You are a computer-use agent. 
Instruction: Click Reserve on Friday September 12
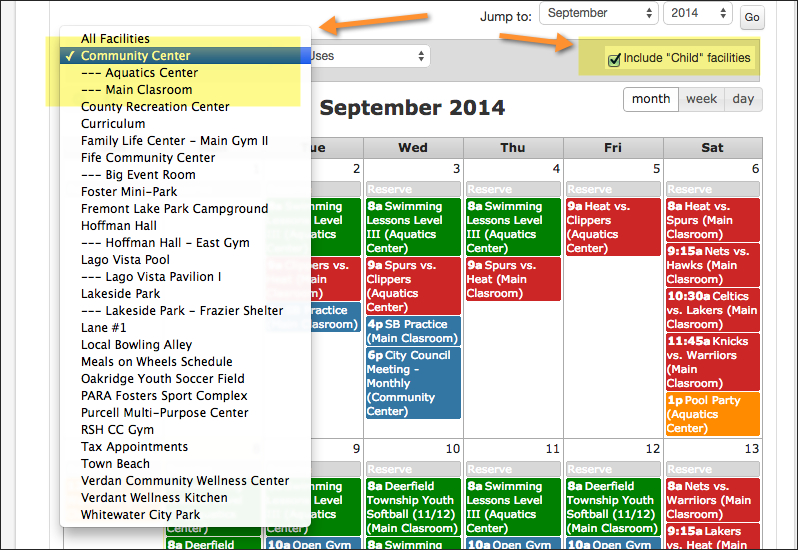(x=613, y=469)
